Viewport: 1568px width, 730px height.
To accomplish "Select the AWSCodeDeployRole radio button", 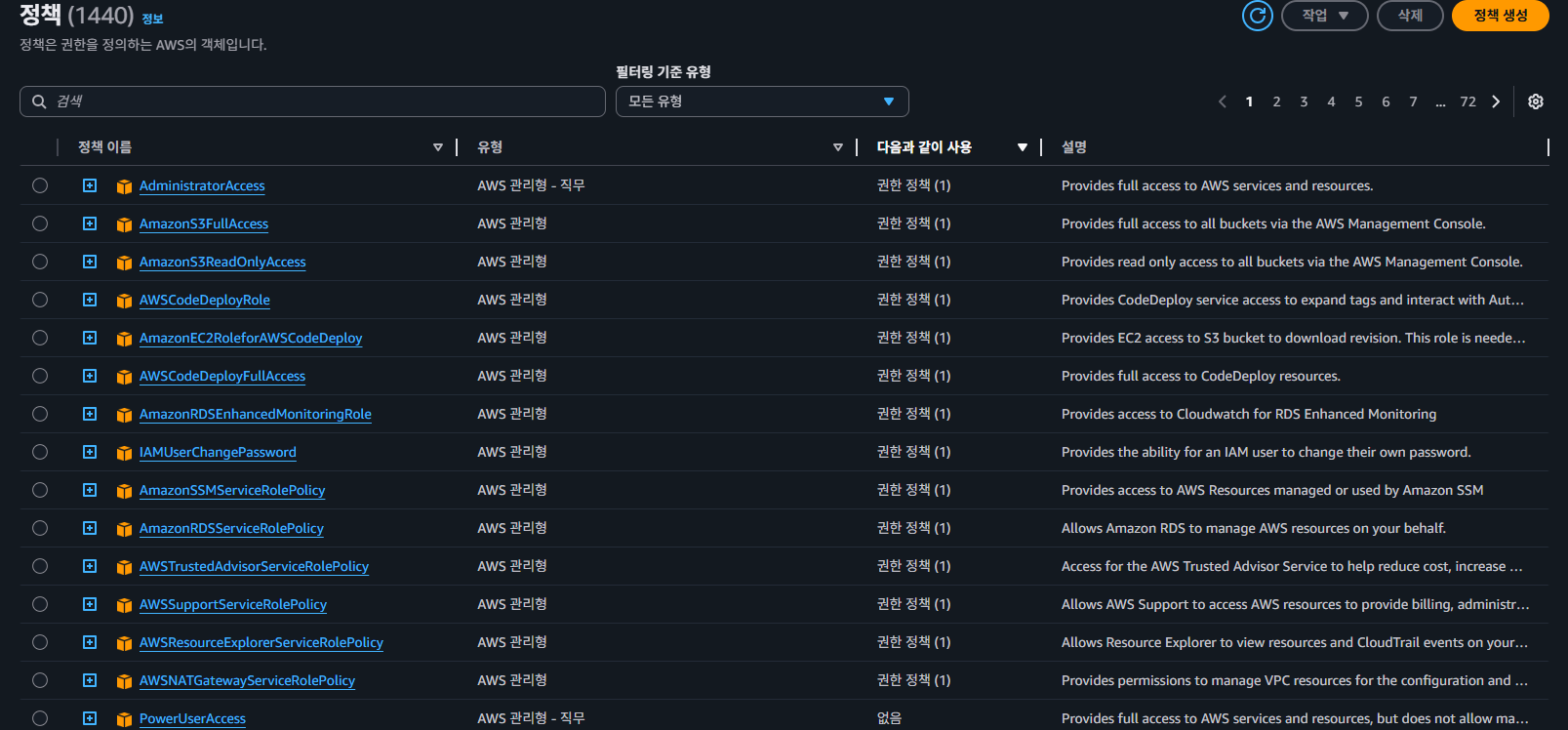I will pos(40,300).
